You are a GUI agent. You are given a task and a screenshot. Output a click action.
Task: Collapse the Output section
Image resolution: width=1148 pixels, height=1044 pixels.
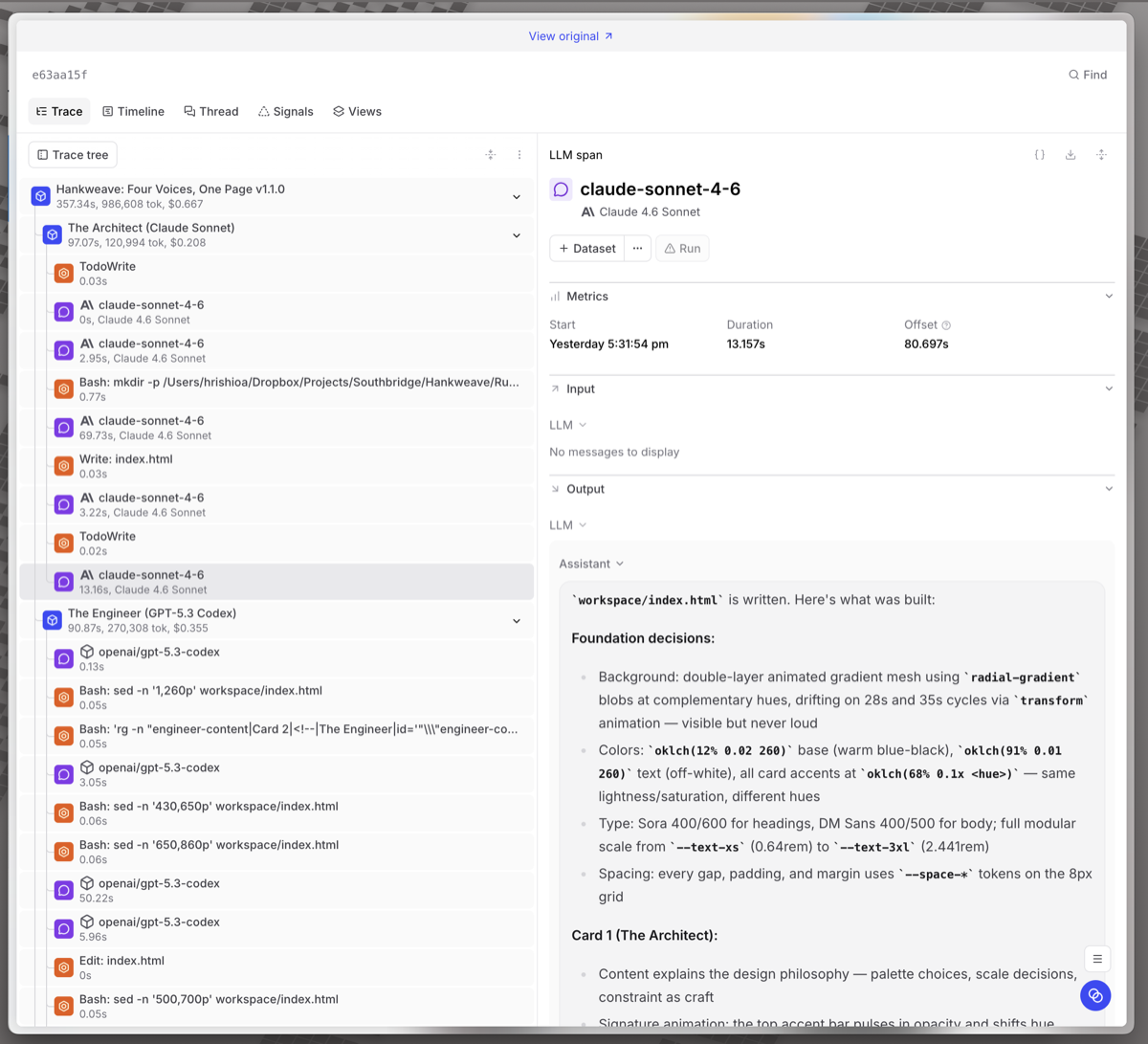pos(1109,489)
